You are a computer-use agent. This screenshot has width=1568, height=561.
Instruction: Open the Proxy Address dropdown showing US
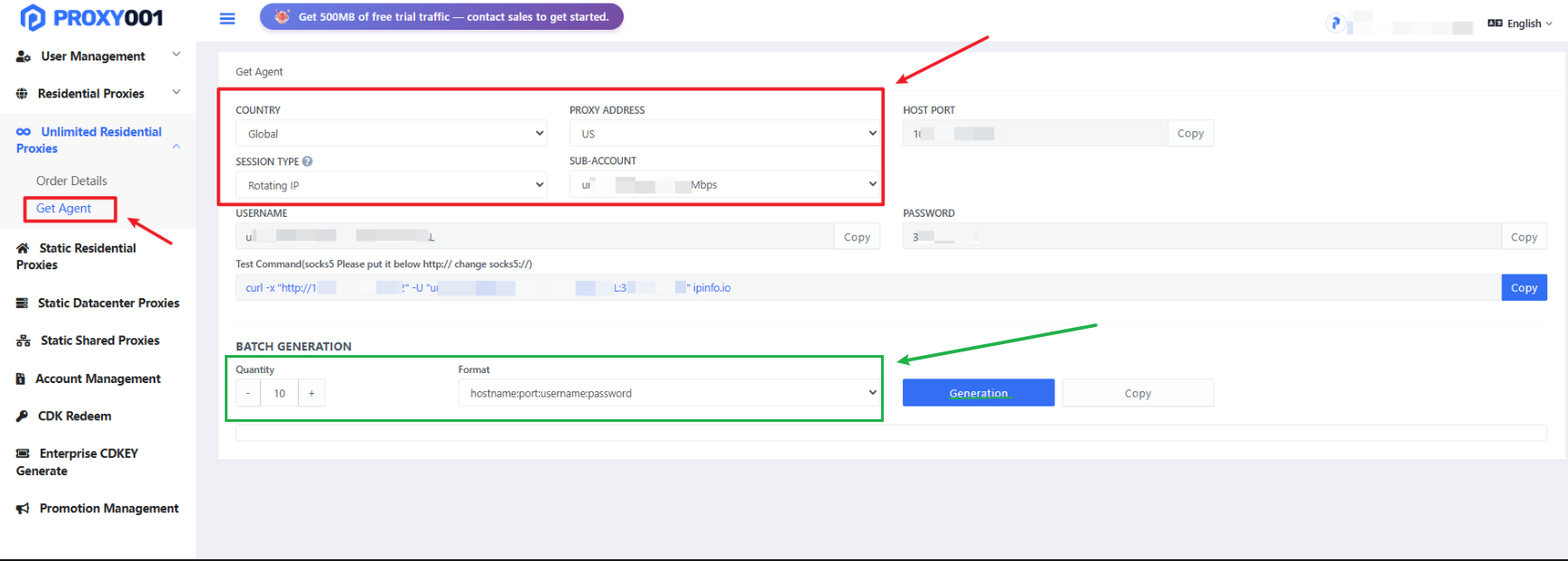point(725,134)
